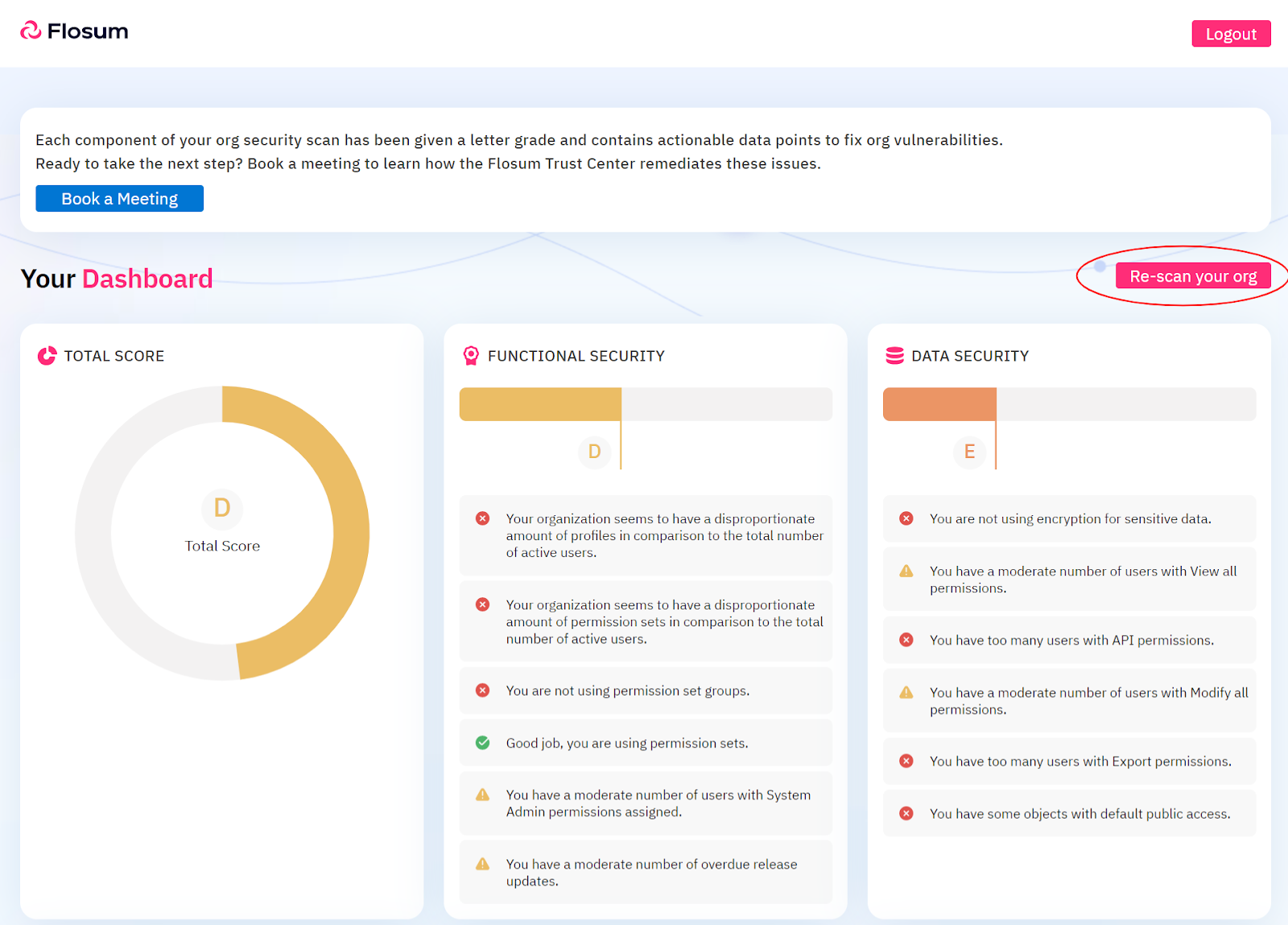Click green checkmark icon for permission sets

483,743
